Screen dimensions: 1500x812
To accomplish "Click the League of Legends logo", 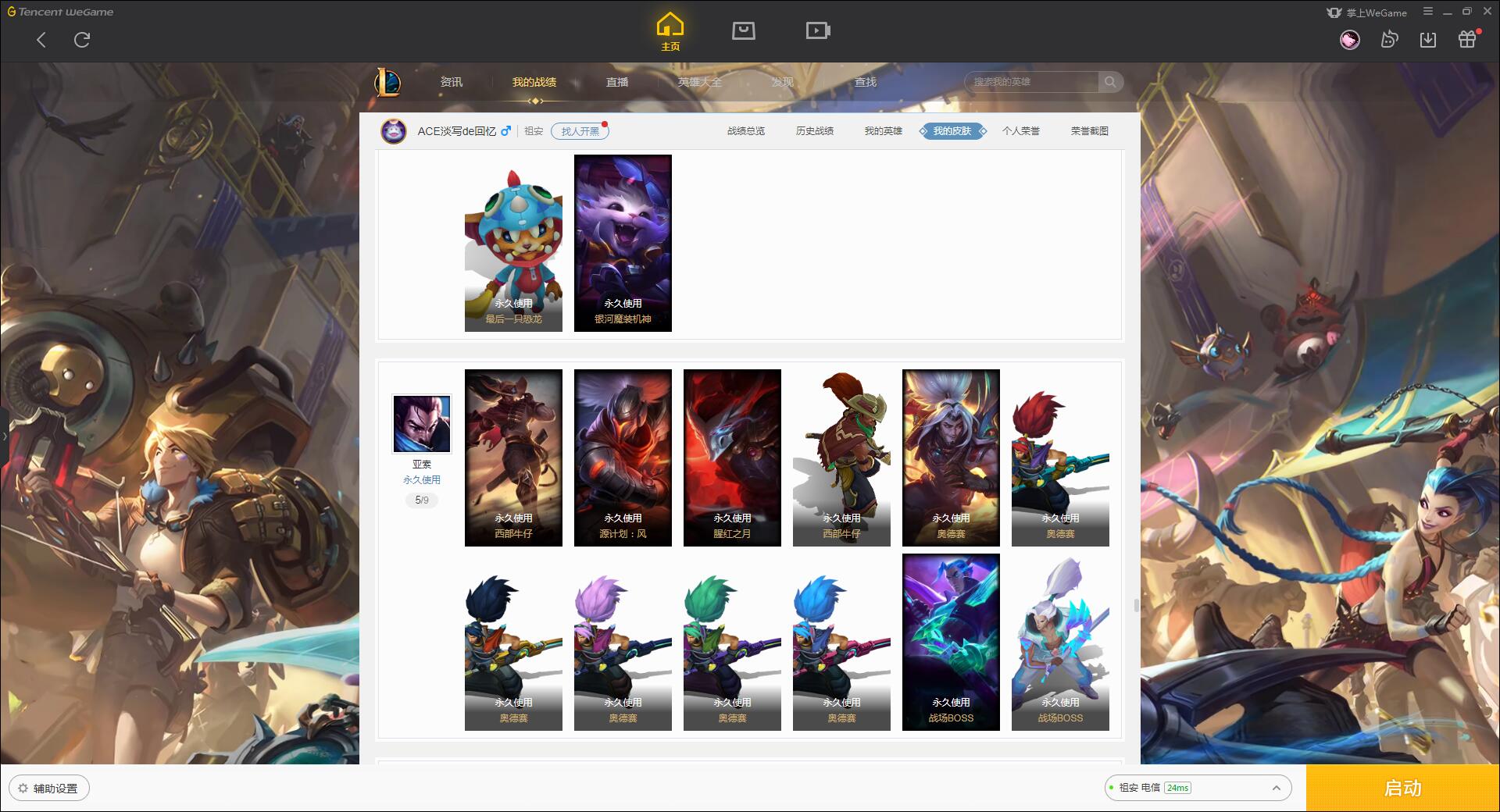I will point(388,82).
